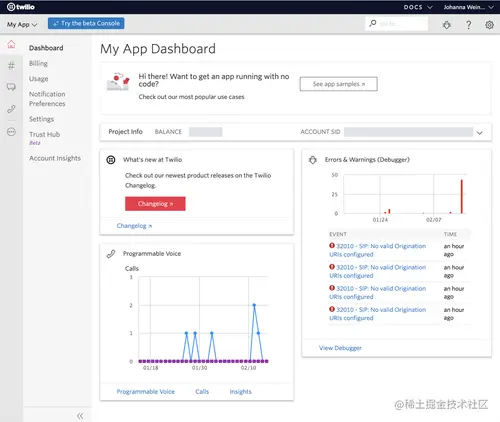Image resolution: width=500 pixels, height=422 pixels.
Task: Click See app samples button
Action: click(339, 84)
